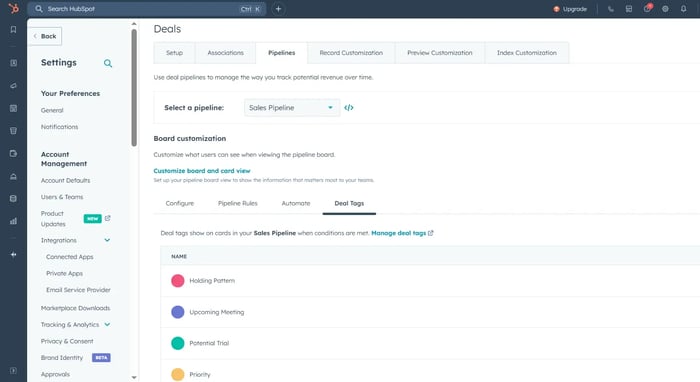
Task: Click the HubSpot sprocket logo
Action: 13,8
